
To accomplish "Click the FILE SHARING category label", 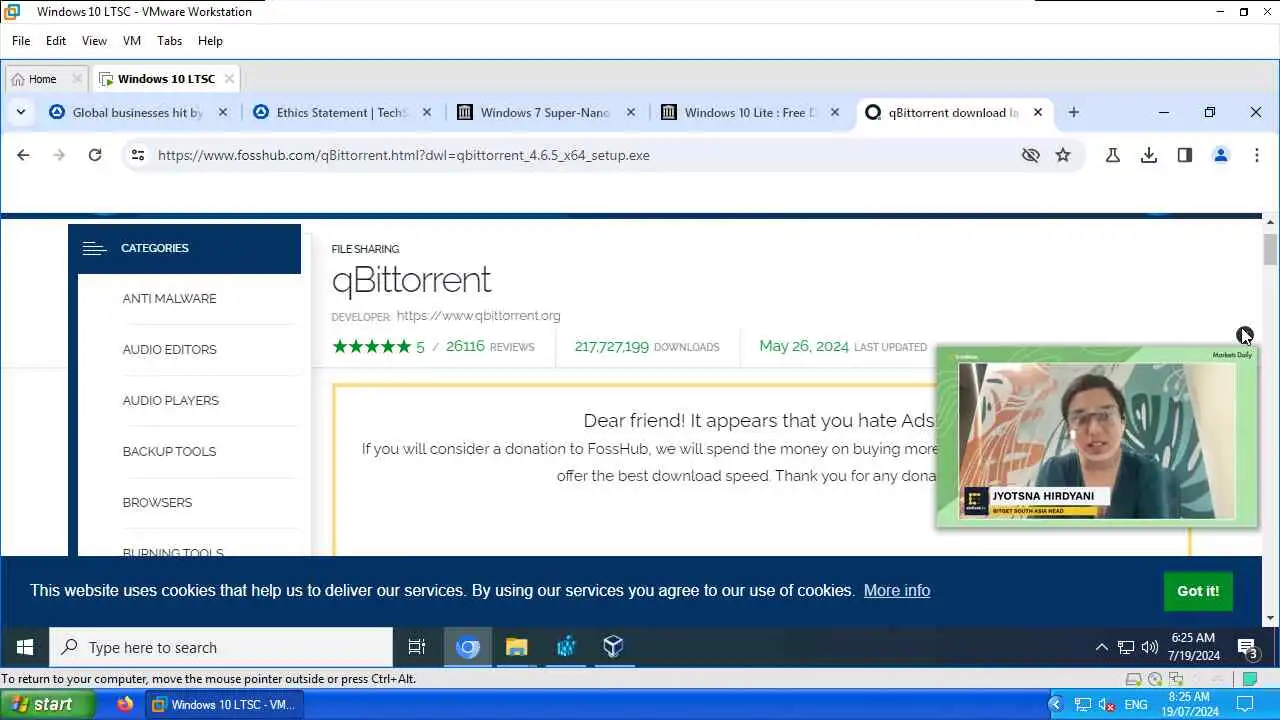I will (x=365, y=249).
